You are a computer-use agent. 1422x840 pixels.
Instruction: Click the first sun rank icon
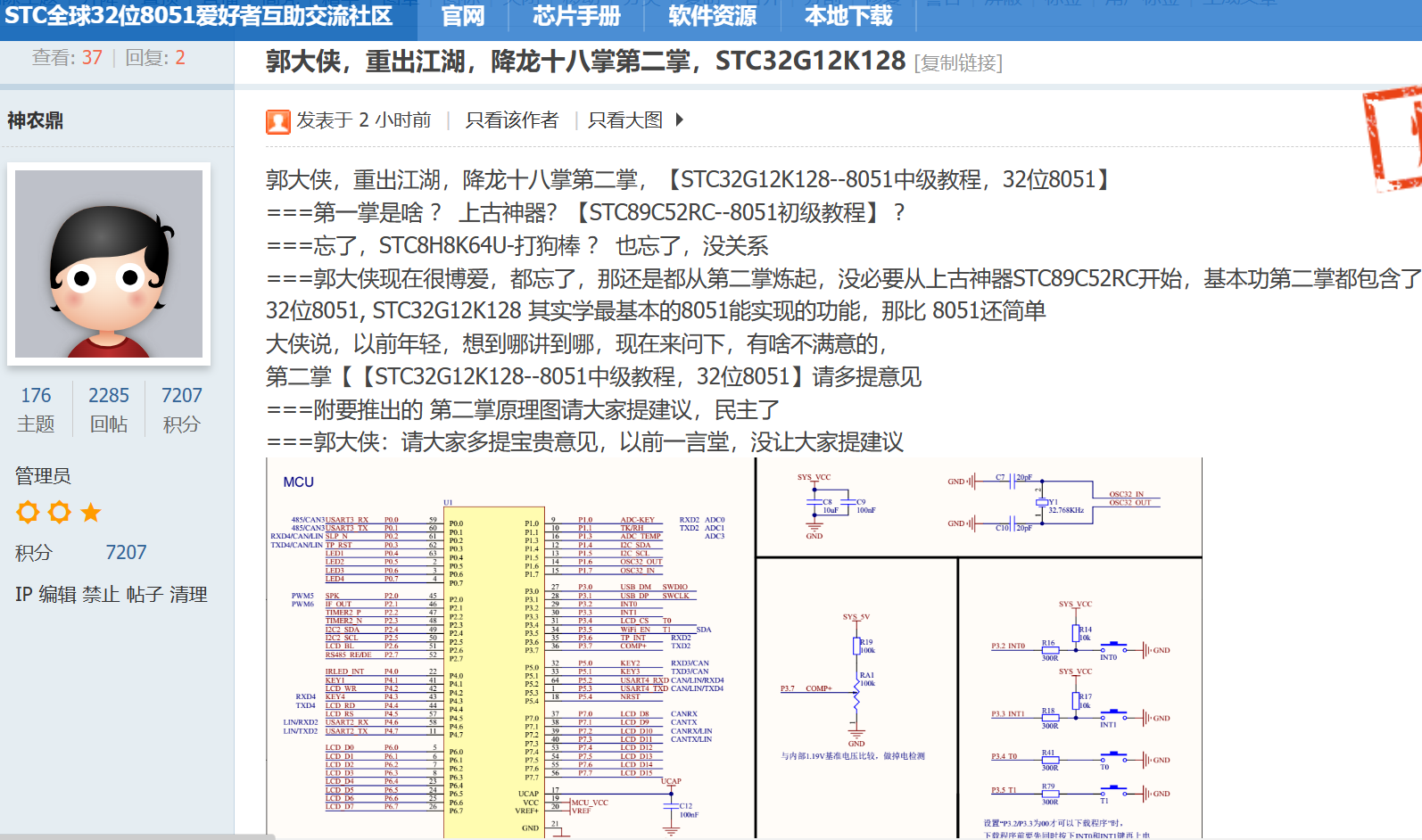coord(29,512)
